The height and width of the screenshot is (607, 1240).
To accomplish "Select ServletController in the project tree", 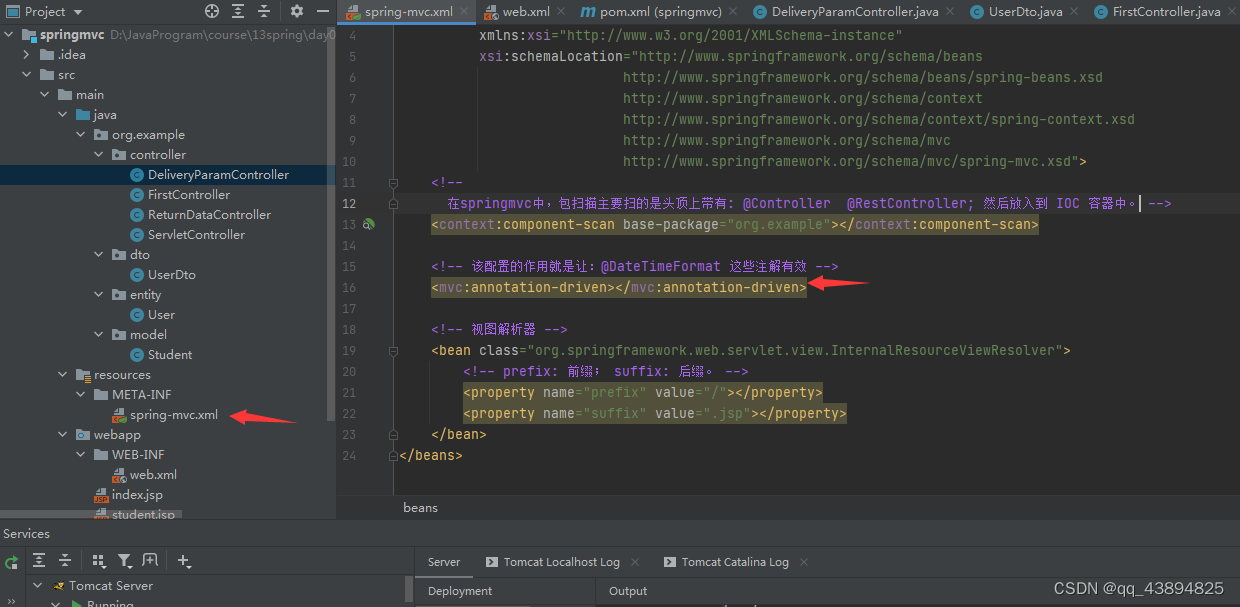I will click(196, 235).
